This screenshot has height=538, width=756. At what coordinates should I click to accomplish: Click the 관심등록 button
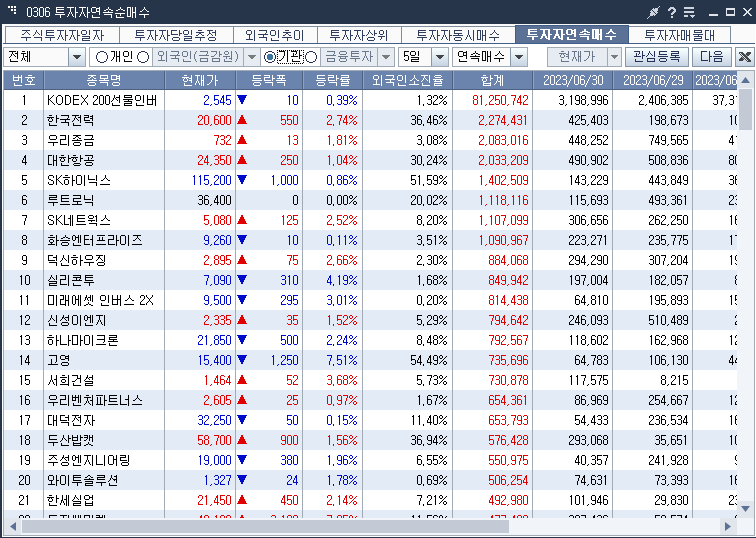[656, 57]
